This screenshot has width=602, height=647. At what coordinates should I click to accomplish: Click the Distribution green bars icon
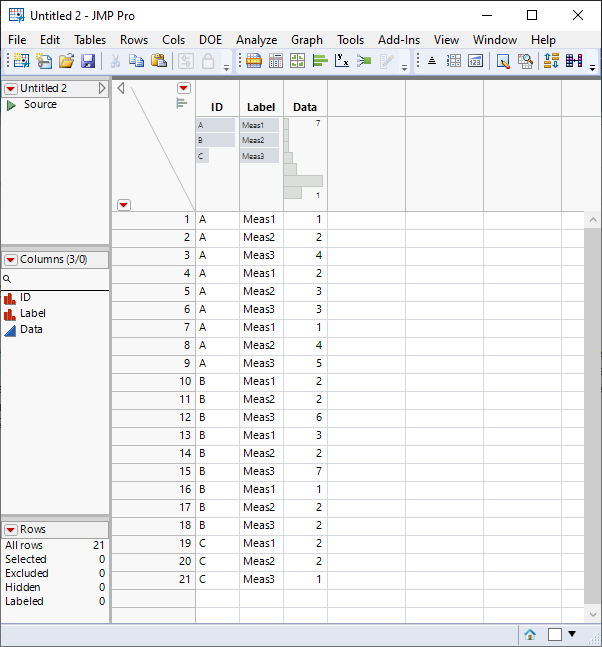tap(320, 61)
